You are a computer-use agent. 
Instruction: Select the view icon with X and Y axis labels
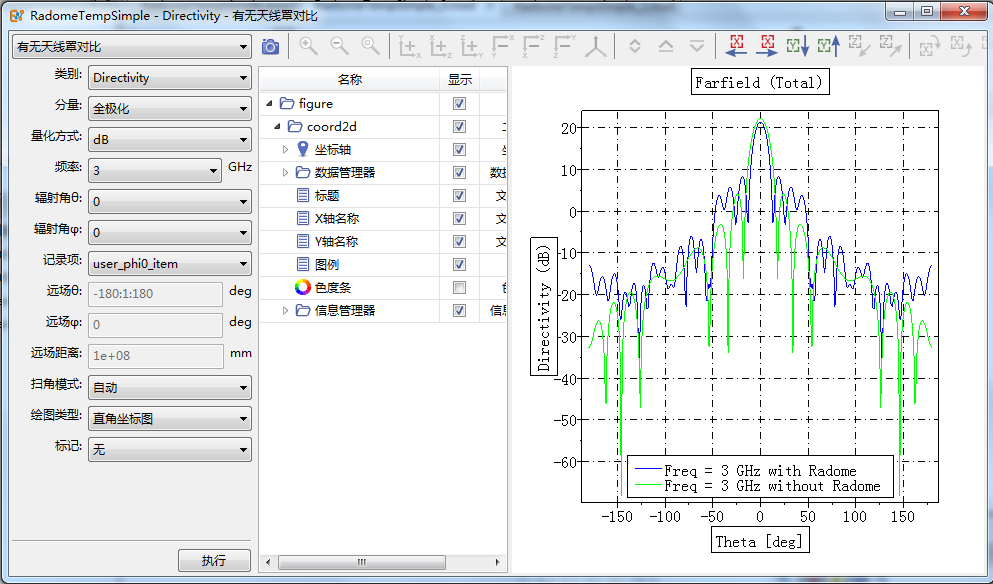pyautogui.click(x=503, y=46)
